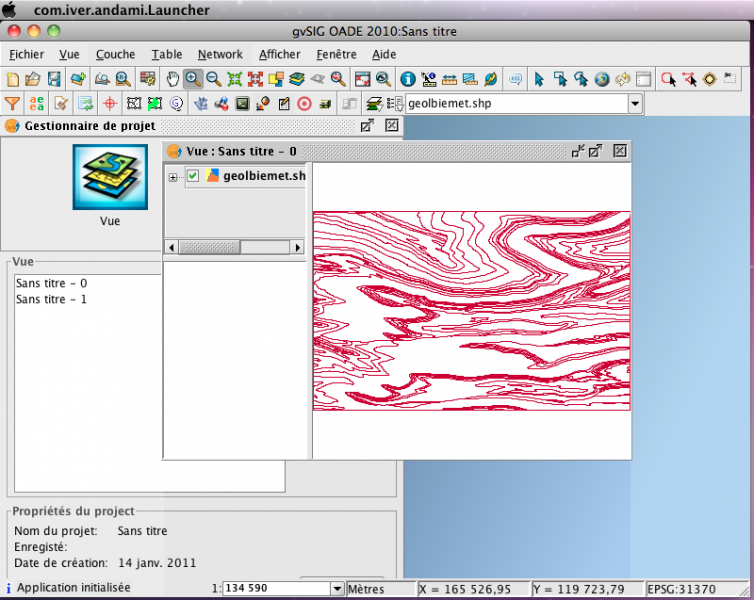754x600 pixels.
Task: Click the Information query tool icon
Action: [x=408, y=79]
